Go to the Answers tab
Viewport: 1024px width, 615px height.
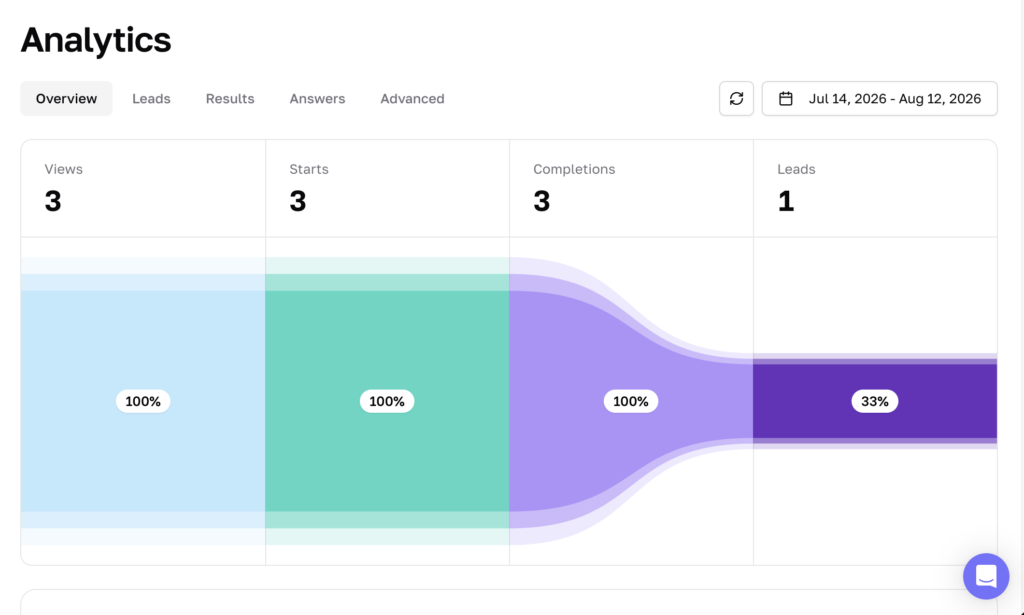317,99
